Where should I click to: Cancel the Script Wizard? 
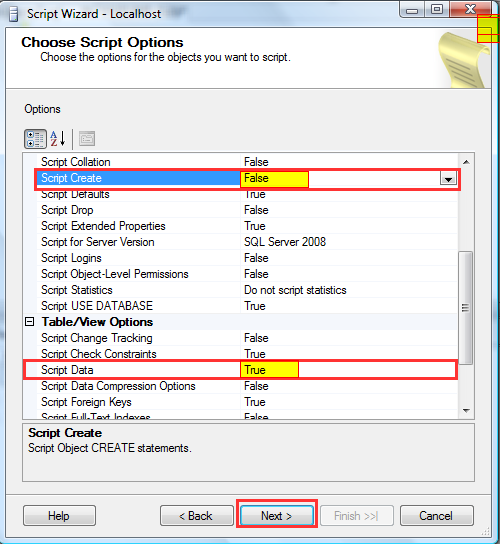tap(437, 516)
